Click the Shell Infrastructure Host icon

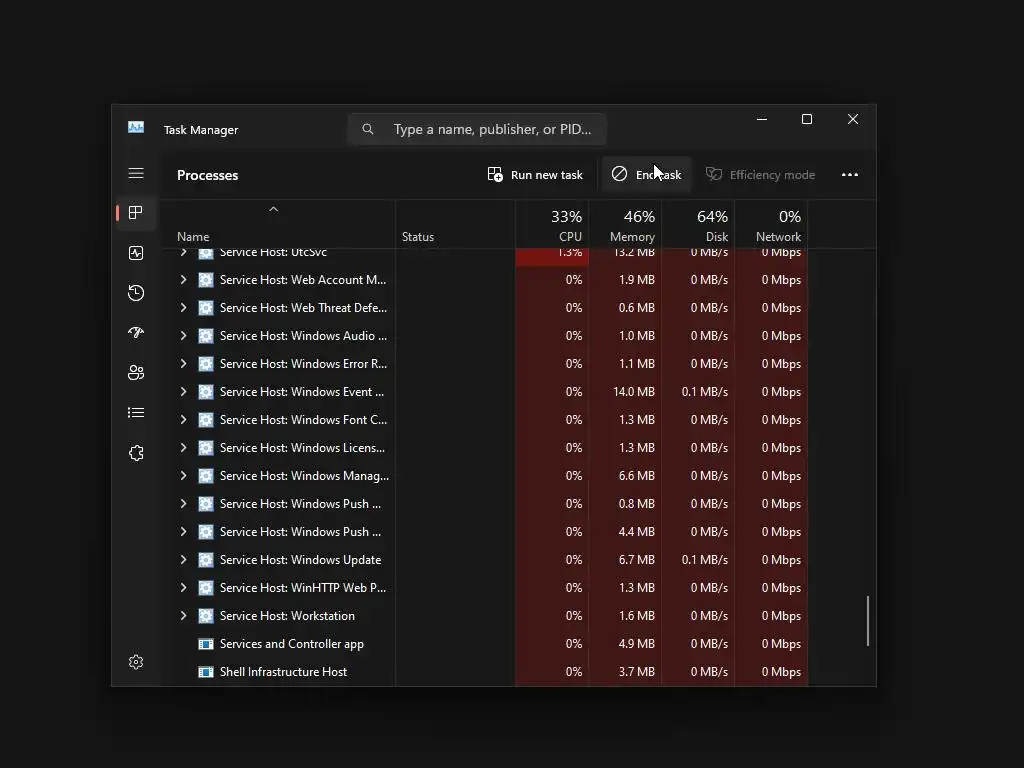click(x=206, y=672)
